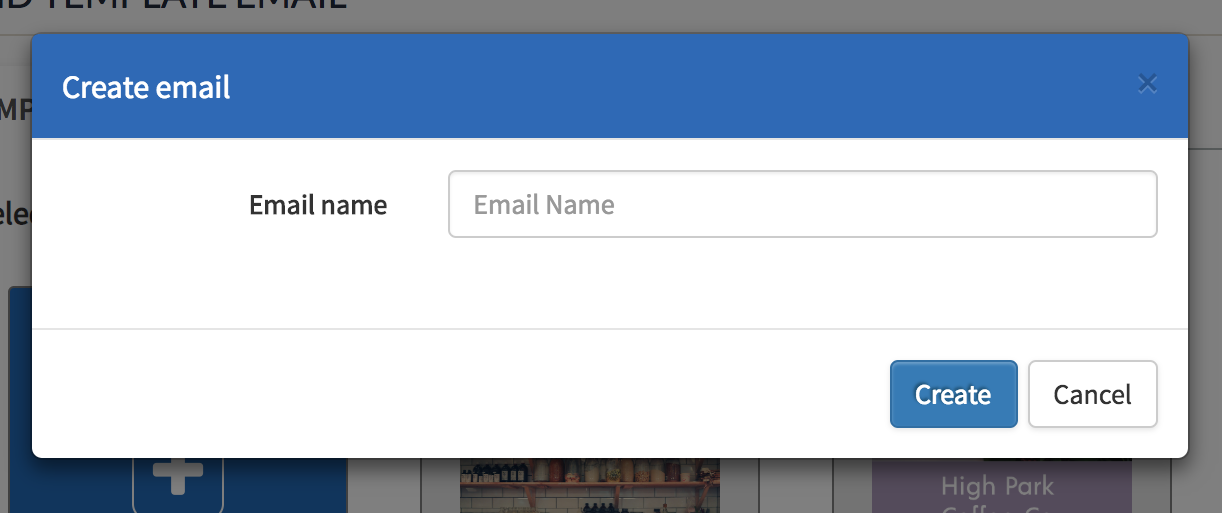Click the dimmed backdrop below the Cancel button
The image size is (1222, 513).
pos(1092,485)
